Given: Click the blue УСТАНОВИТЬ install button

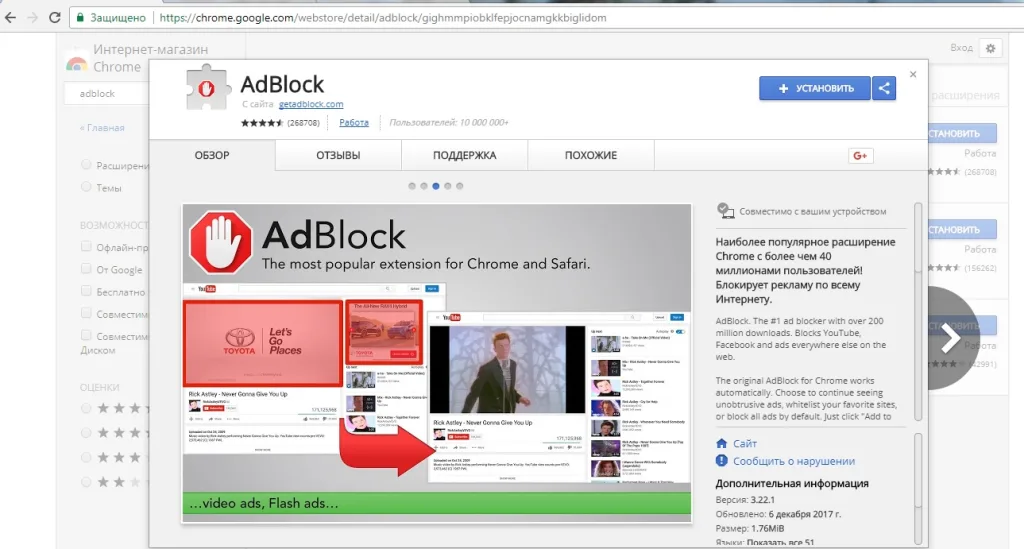Looking at the screenshot, I should (x=814, y=88).
